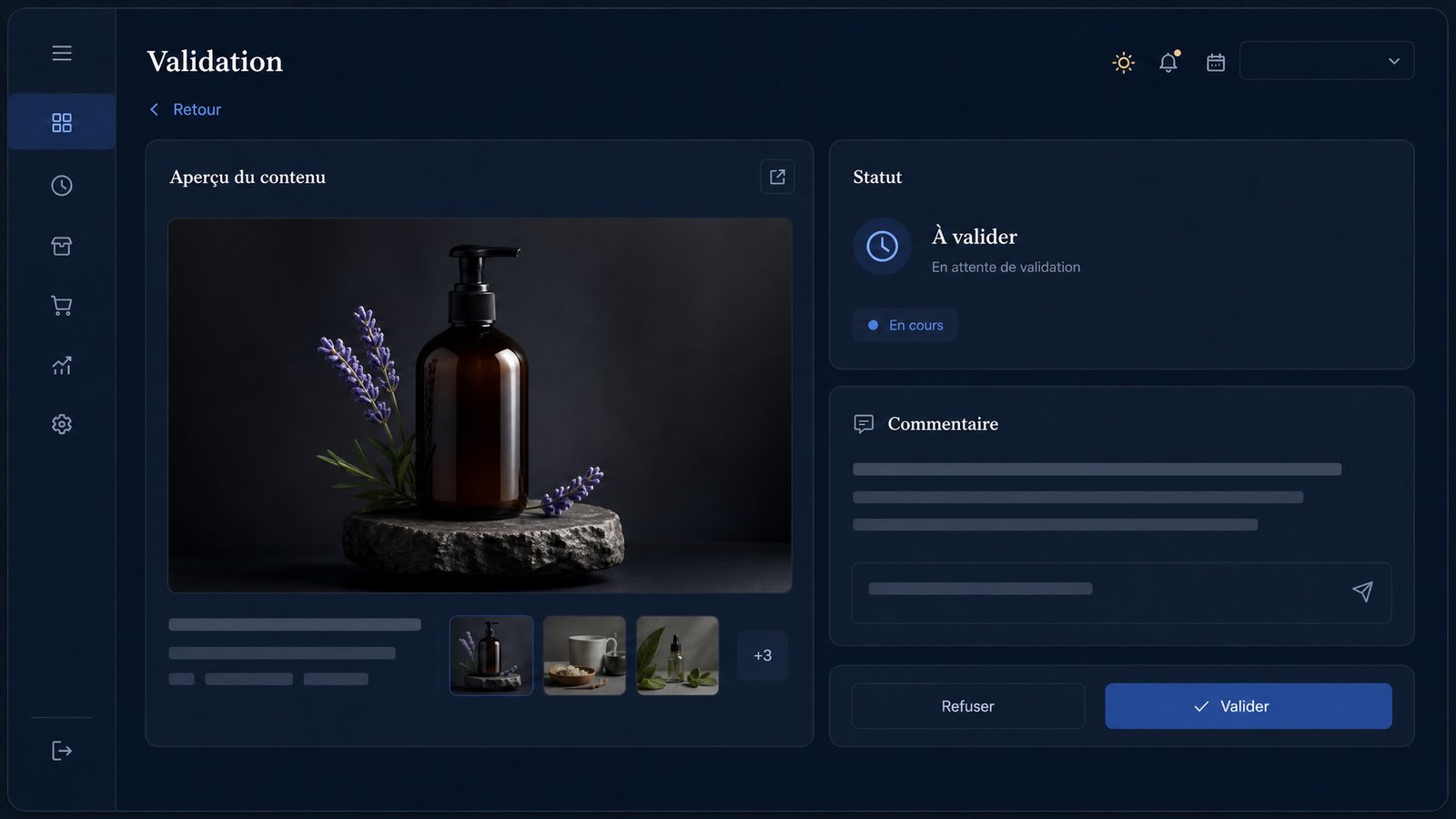Send the comment with paper plane icon

coord(1362,591)
